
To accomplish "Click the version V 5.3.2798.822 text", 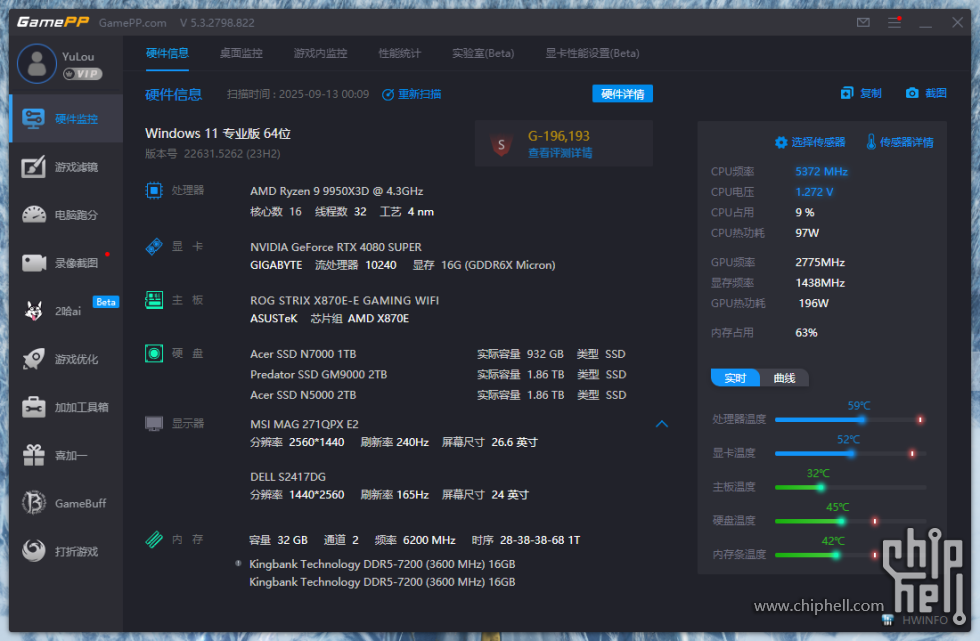I will pos(217,23).
